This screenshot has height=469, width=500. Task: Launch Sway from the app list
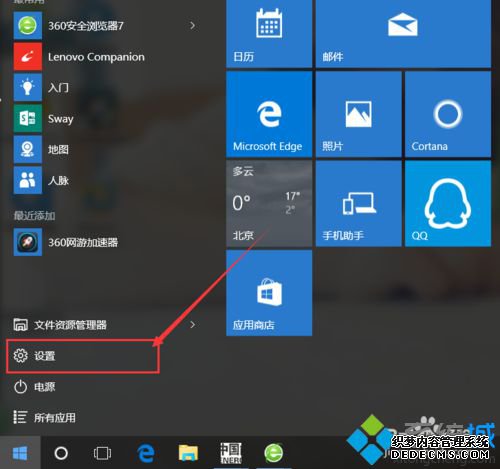(x=107, y=119)
